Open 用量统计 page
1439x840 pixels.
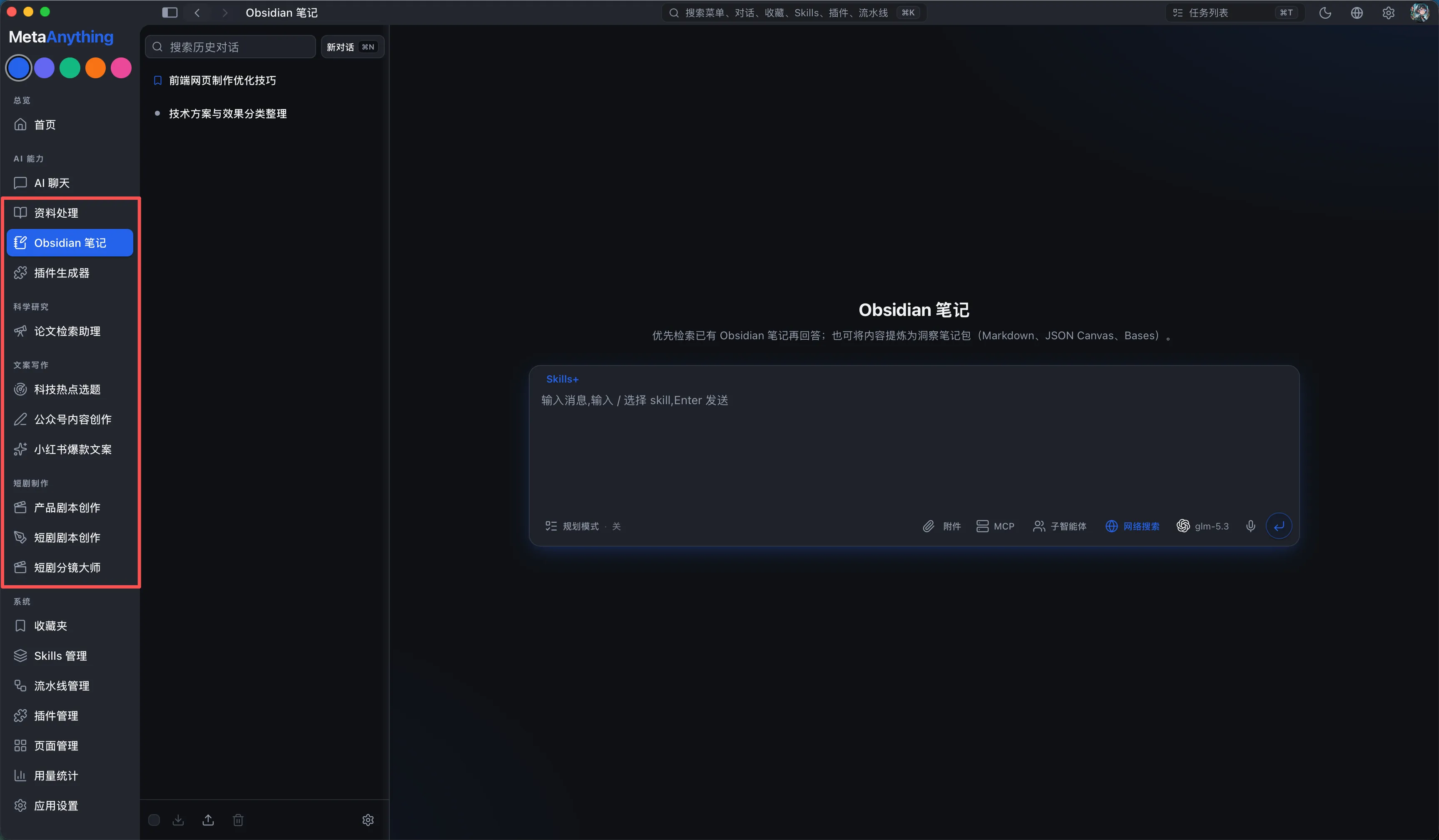[70, 776]
